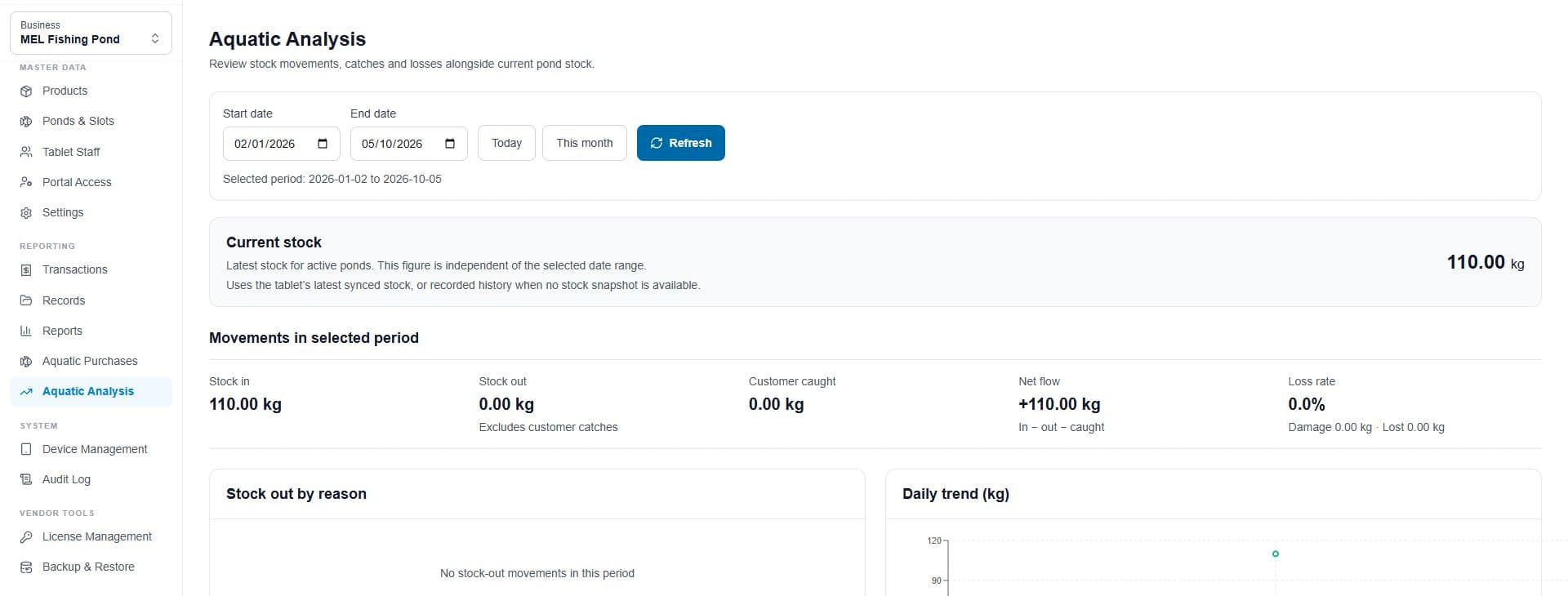Open Backup & Restore page
The width and height of the screenshot is (1568, 596).
coord(91,567)
